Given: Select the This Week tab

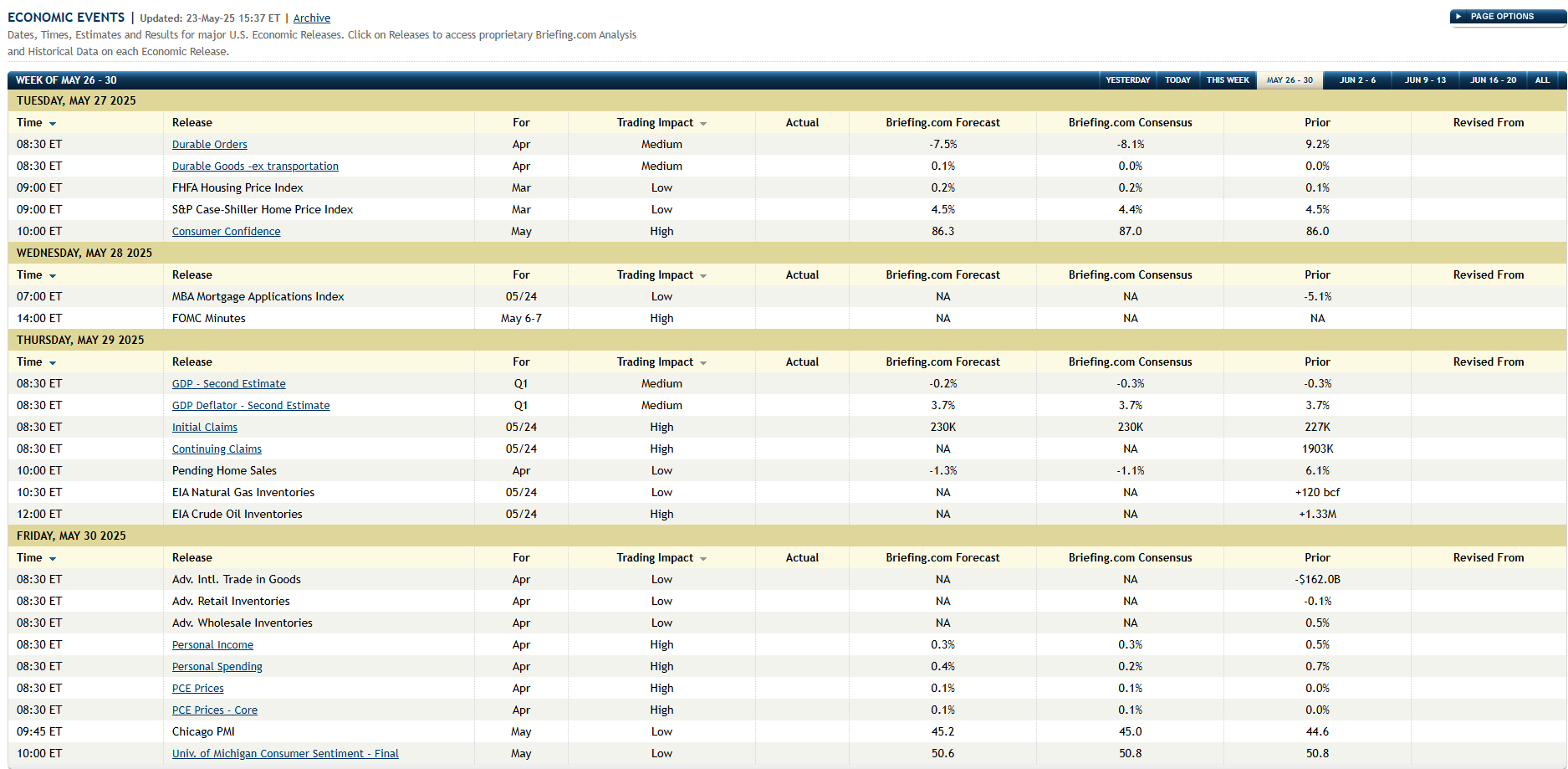Looking at the screenshot, I should click(1228, 80).
